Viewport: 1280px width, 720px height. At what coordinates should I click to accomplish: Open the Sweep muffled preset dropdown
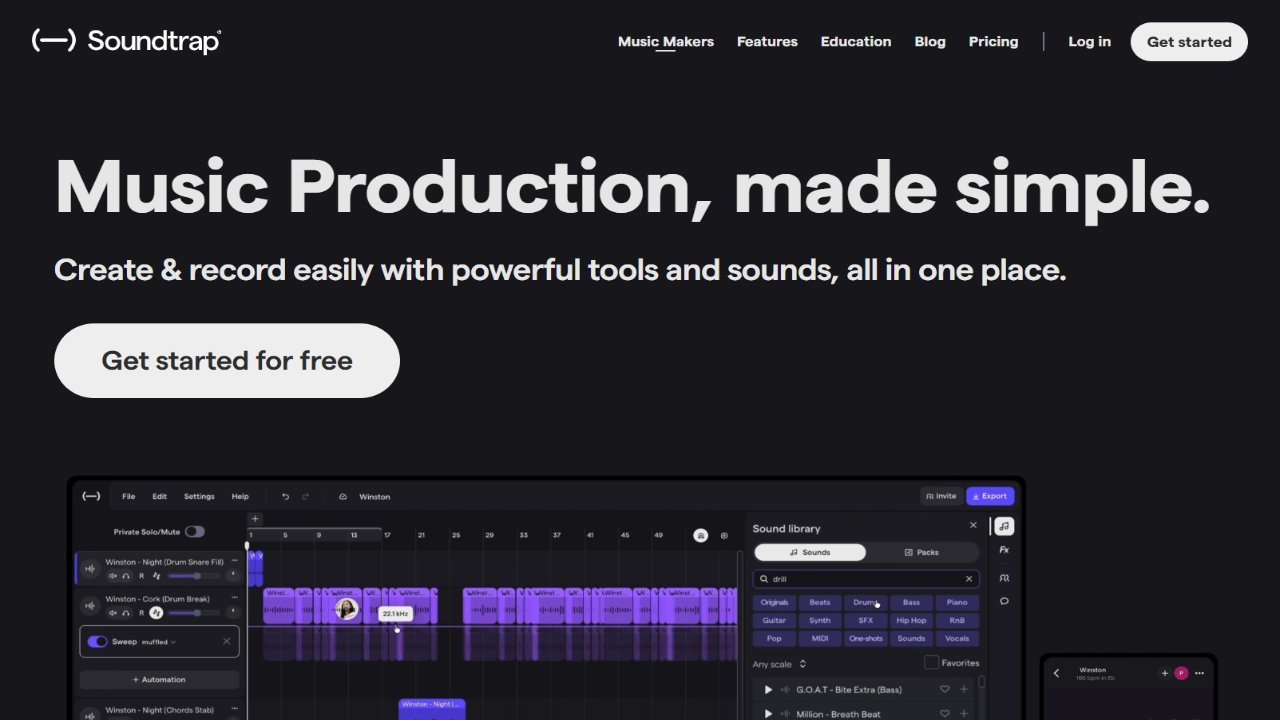[158, 642]
